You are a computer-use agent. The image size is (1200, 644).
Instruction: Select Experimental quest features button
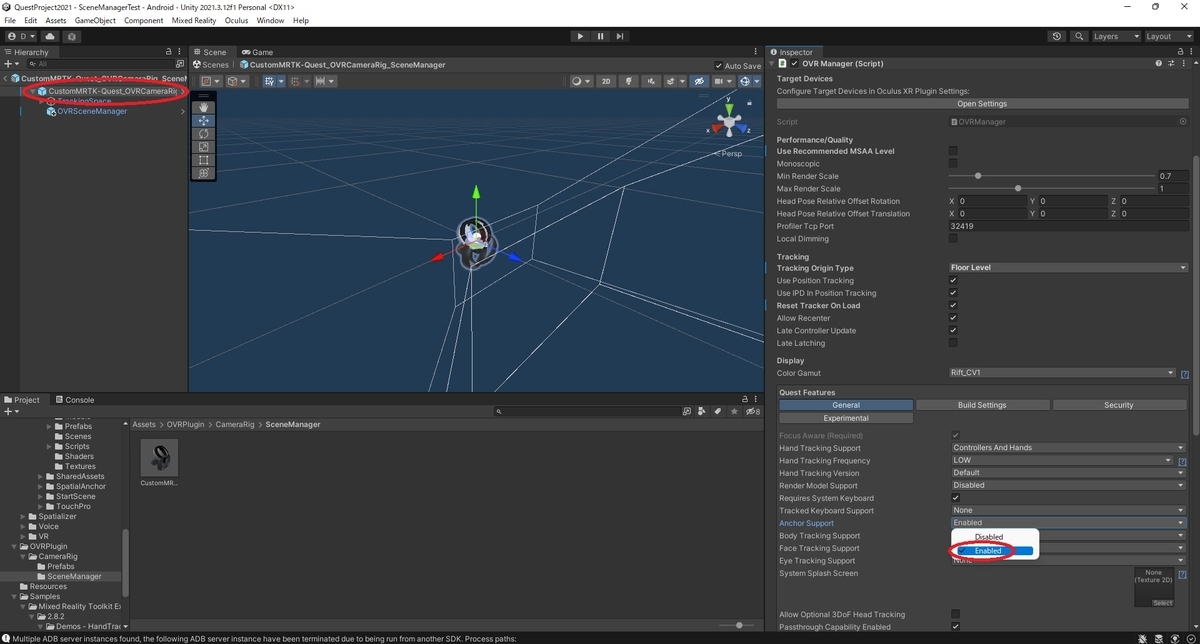click(846, 418)
